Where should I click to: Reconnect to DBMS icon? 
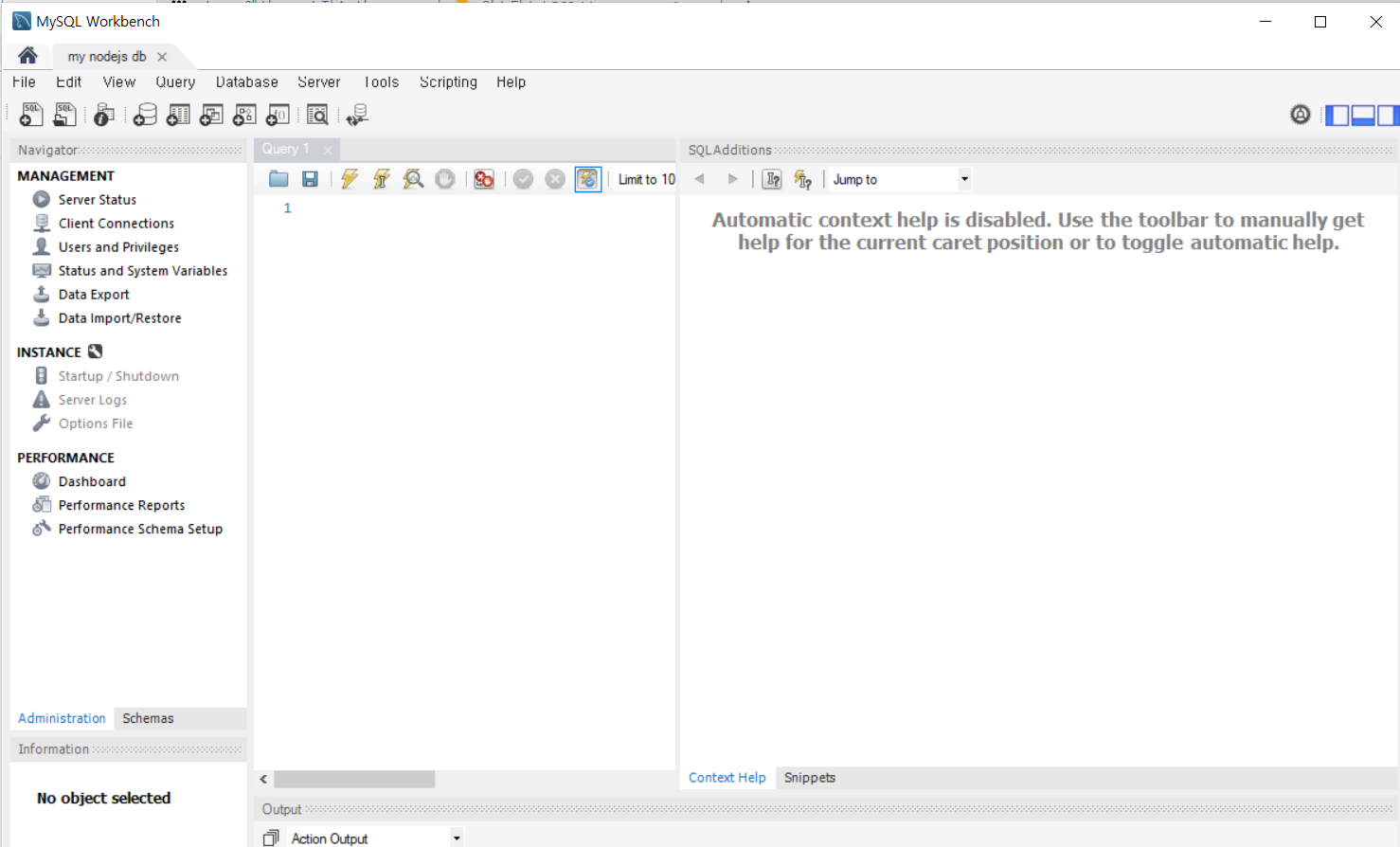[x=357, y=115]
